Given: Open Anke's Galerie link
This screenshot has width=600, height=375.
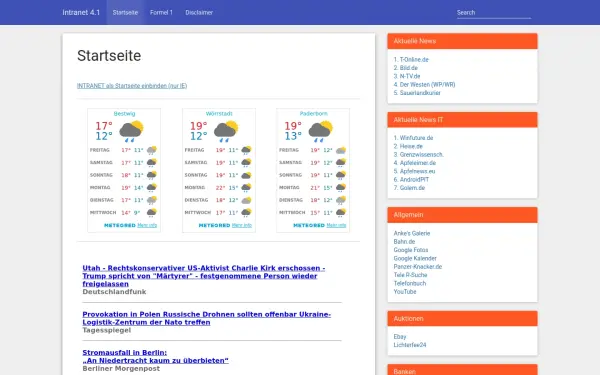Looking at the screenshot, I should pos(412,233).
